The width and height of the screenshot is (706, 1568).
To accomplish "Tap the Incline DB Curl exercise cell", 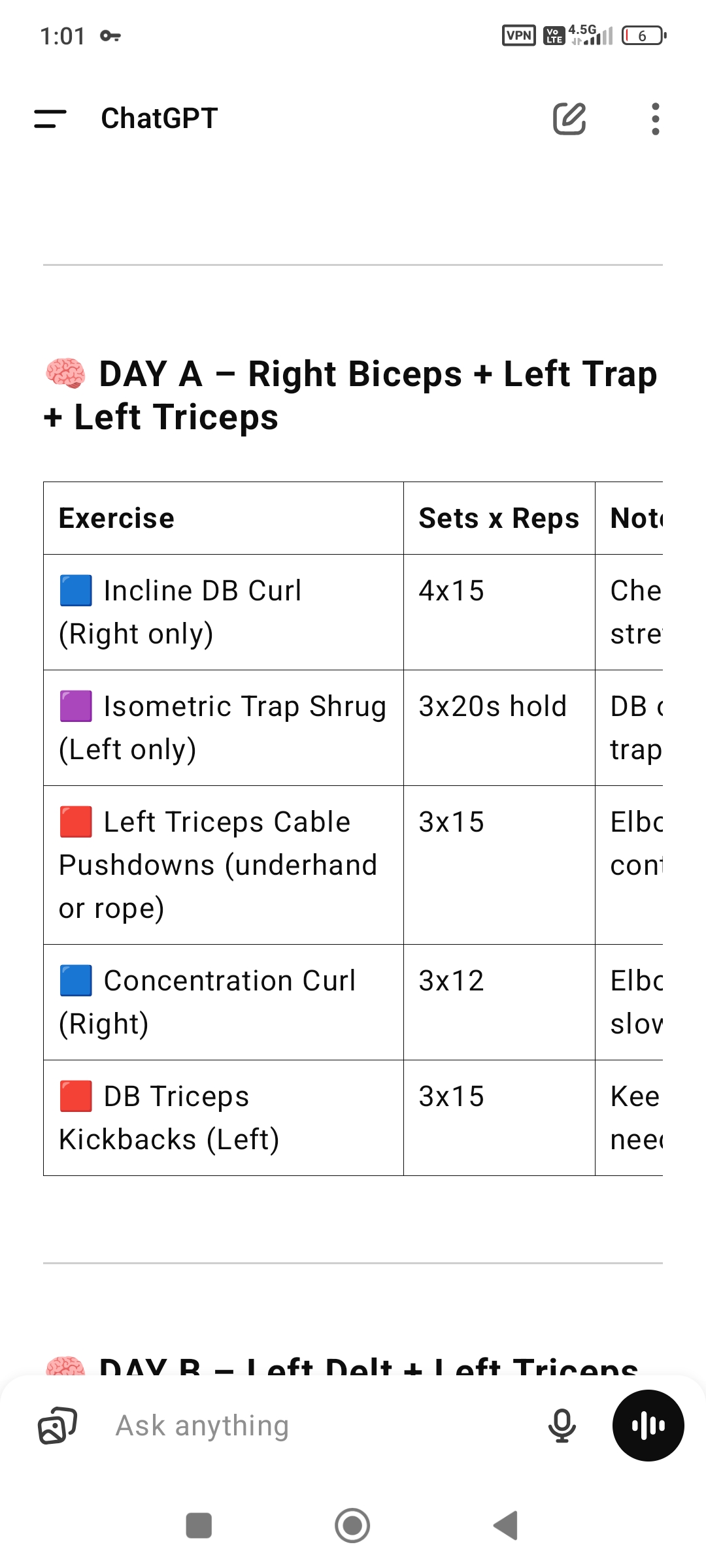I will pos(224,612).
